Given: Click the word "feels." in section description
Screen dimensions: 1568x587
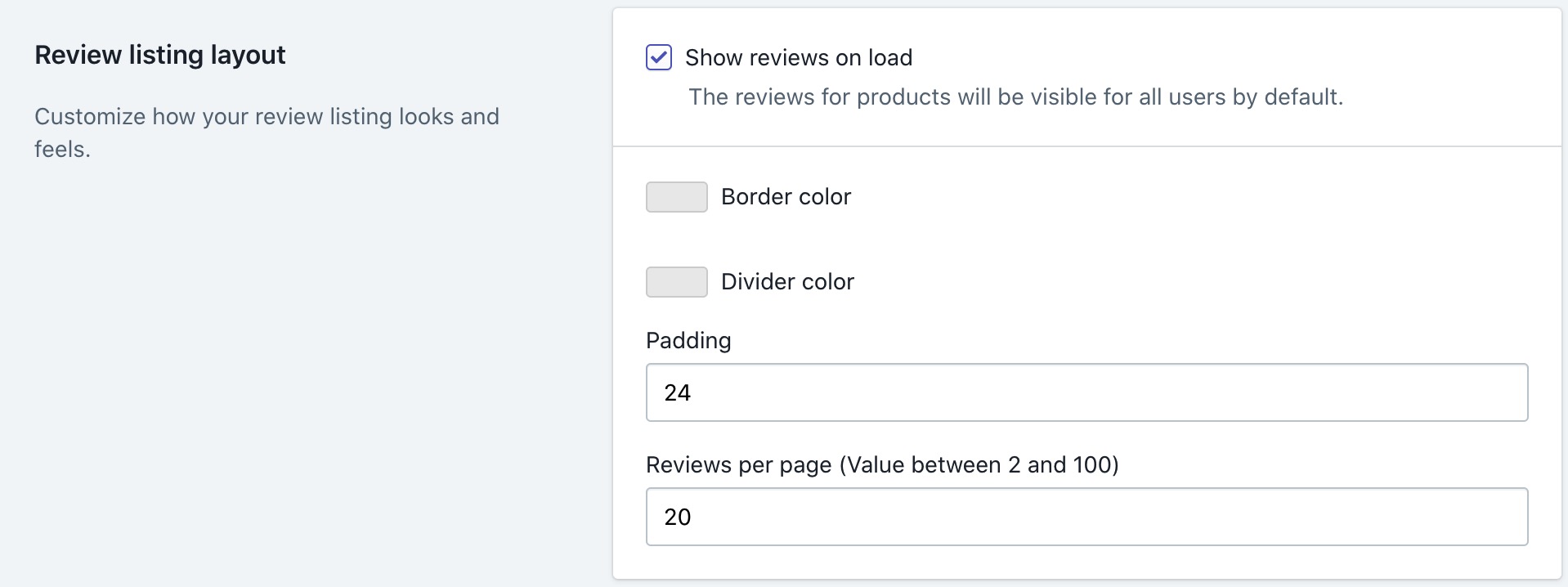Looking at the screenshot, I should click(62, 150).
